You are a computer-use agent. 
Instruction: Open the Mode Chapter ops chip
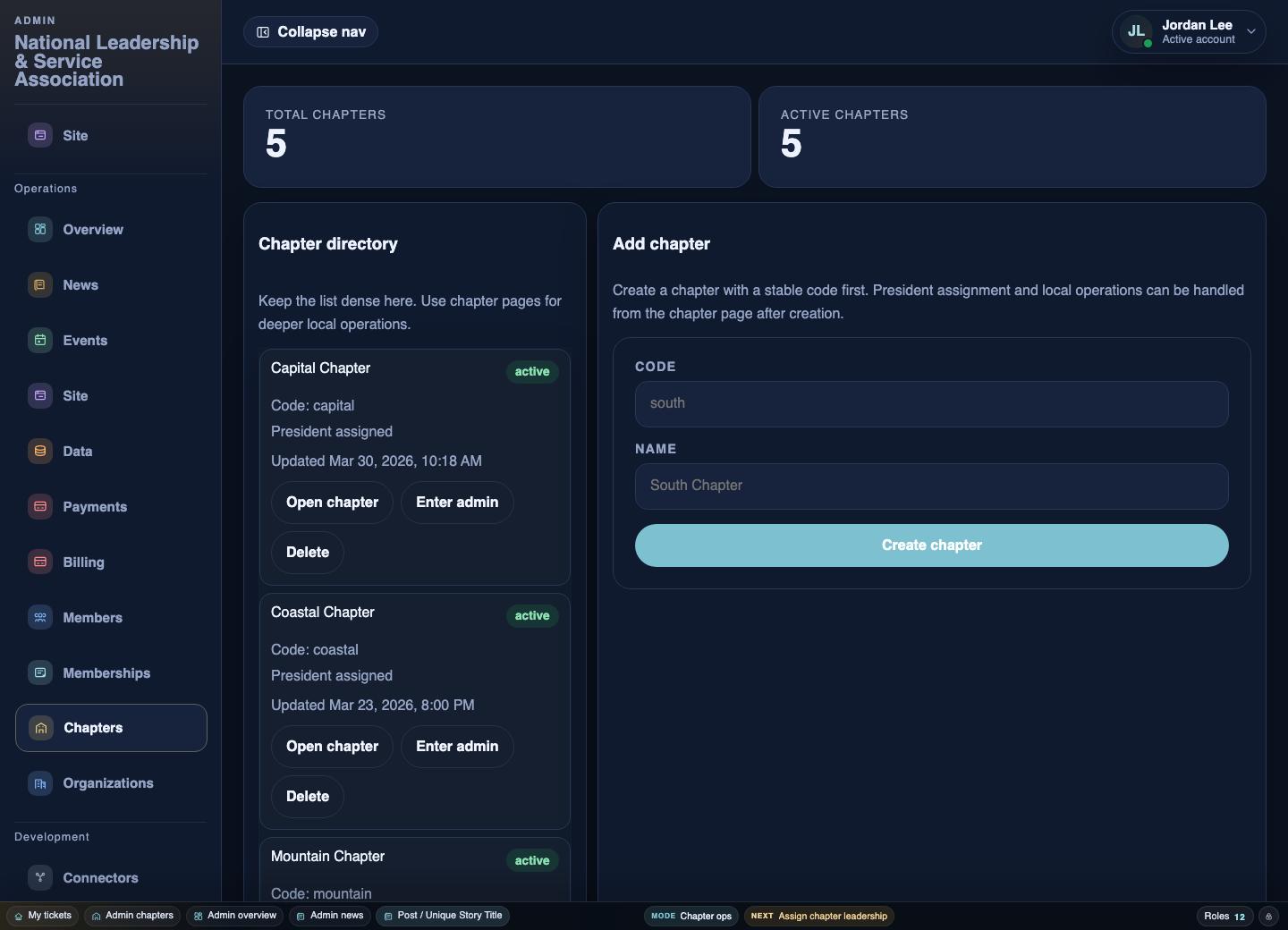pos(691,916)
